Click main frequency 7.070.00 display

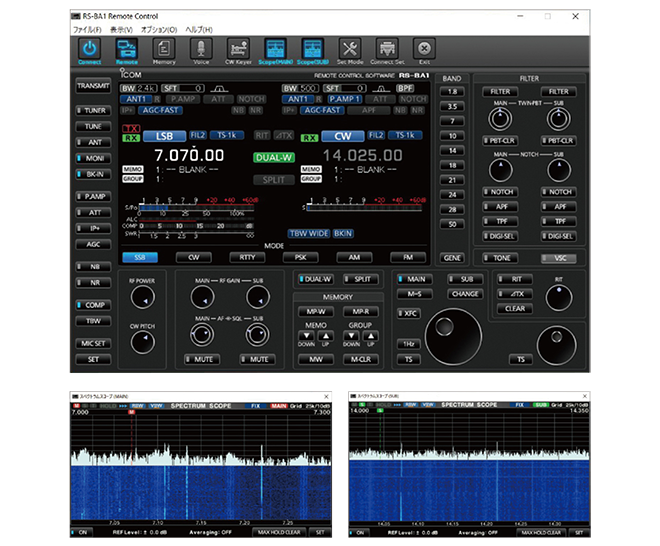[189, 155]
